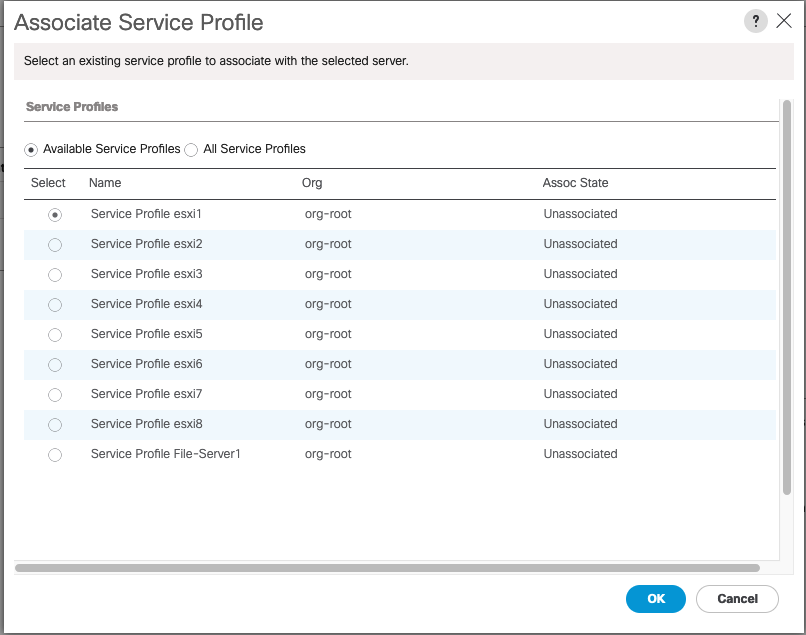
Task: Choose radio button for Service Profile esxi7
Action: (55, 395)
